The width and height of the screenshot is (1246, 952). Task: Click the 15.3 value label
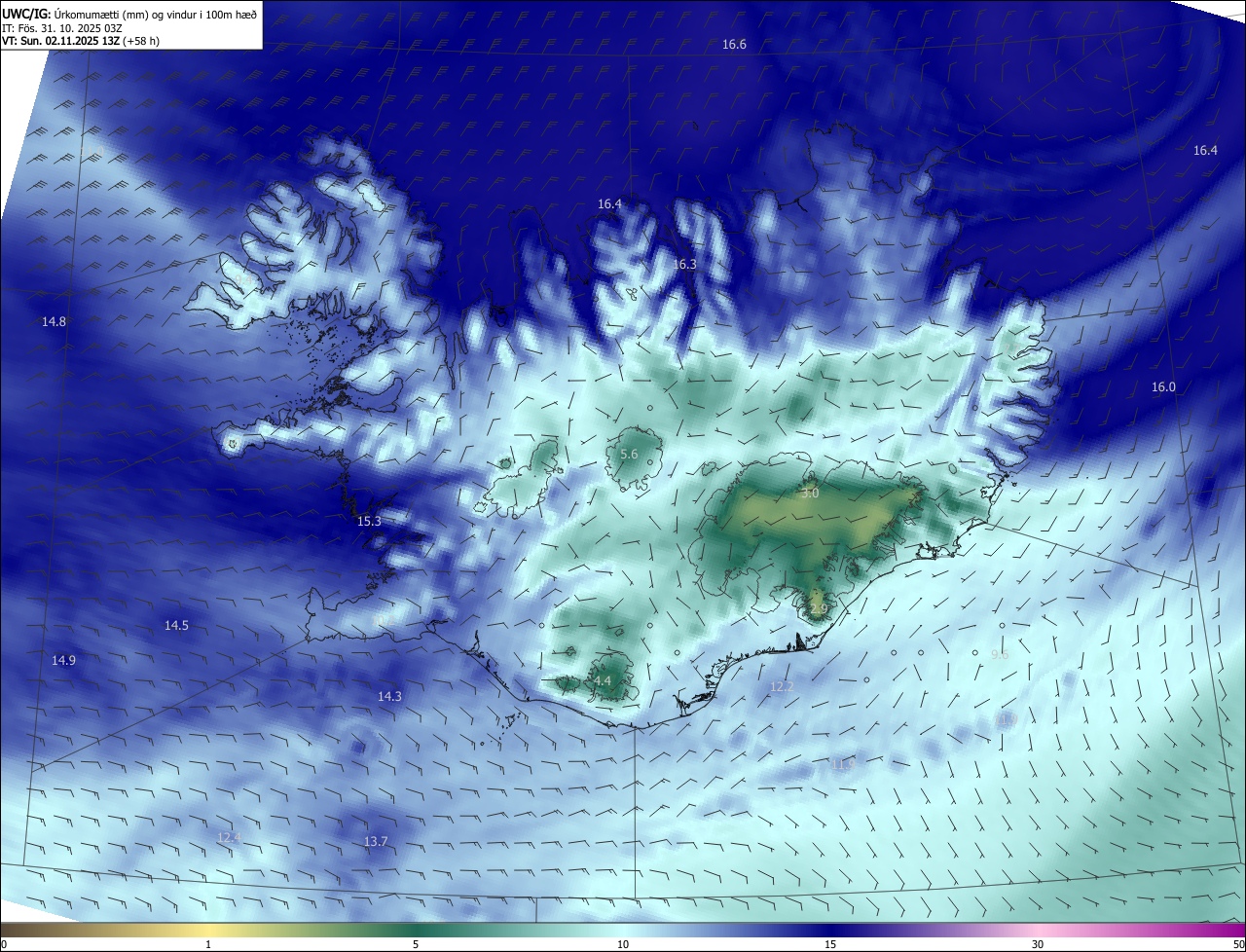coord(369,522)
